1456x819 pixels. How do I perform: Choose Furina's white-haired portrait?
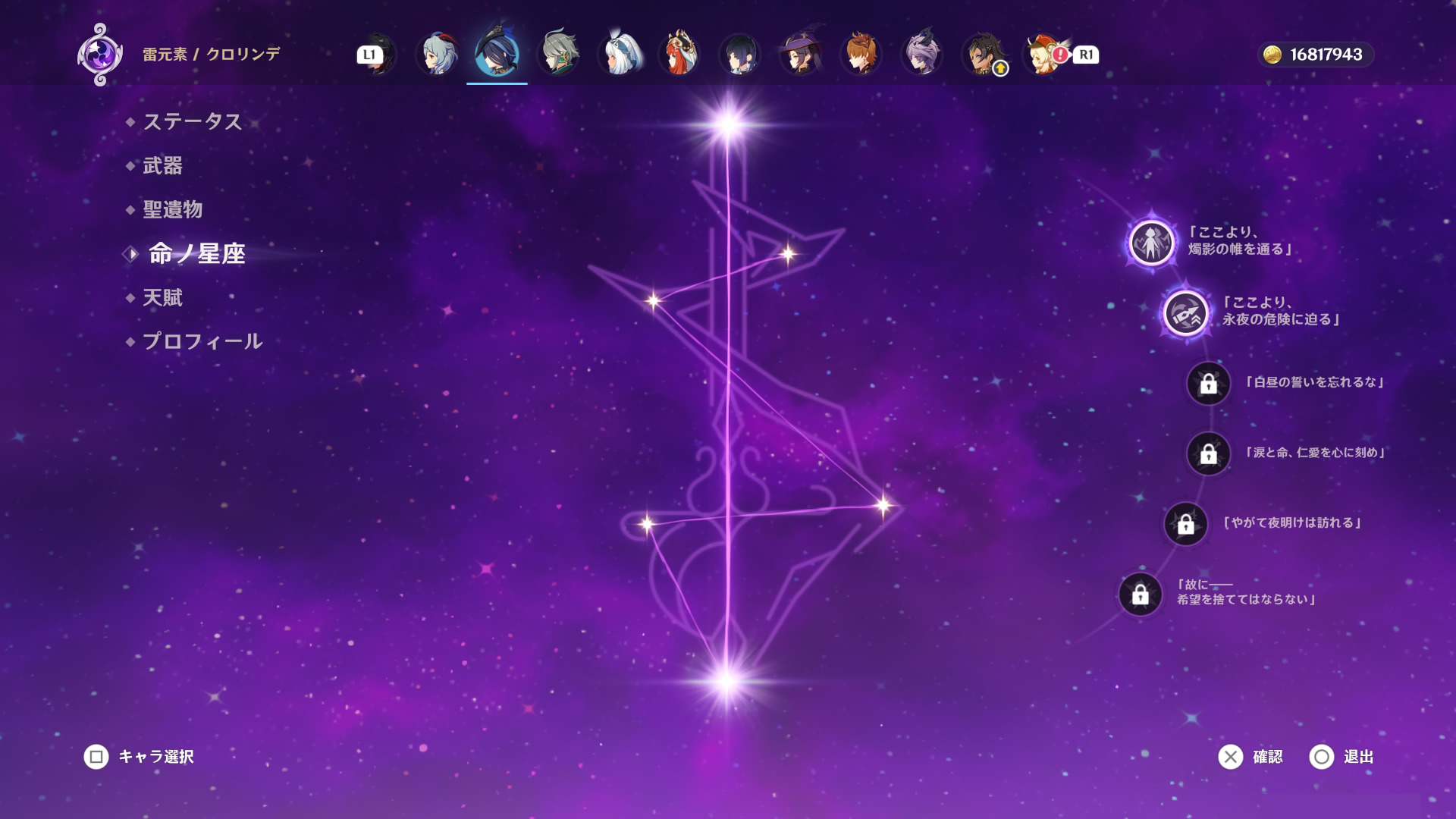coord(620,54)
